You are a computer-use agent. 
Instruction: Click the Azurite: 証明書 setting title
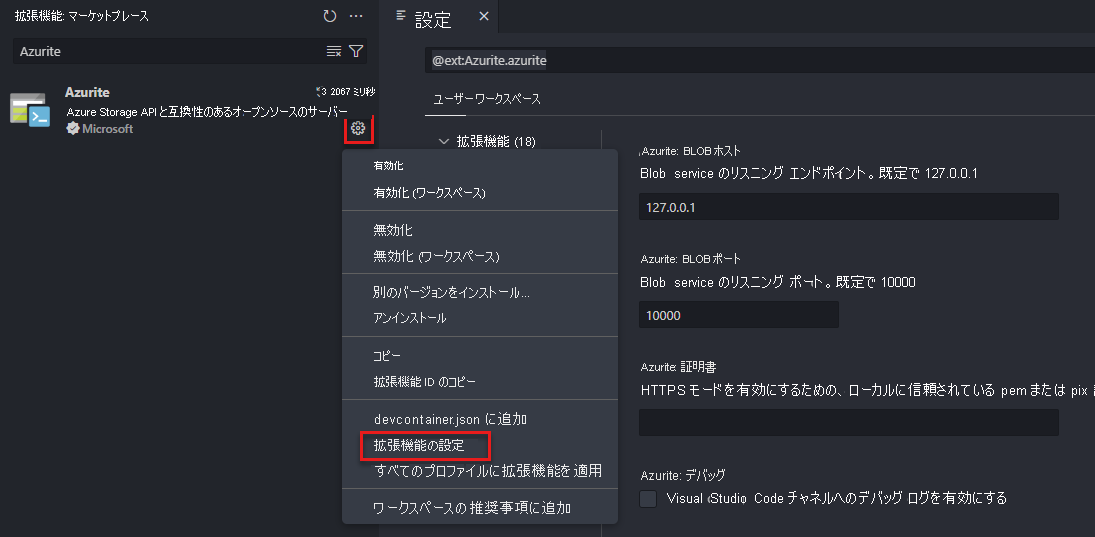tap(679, 367)
